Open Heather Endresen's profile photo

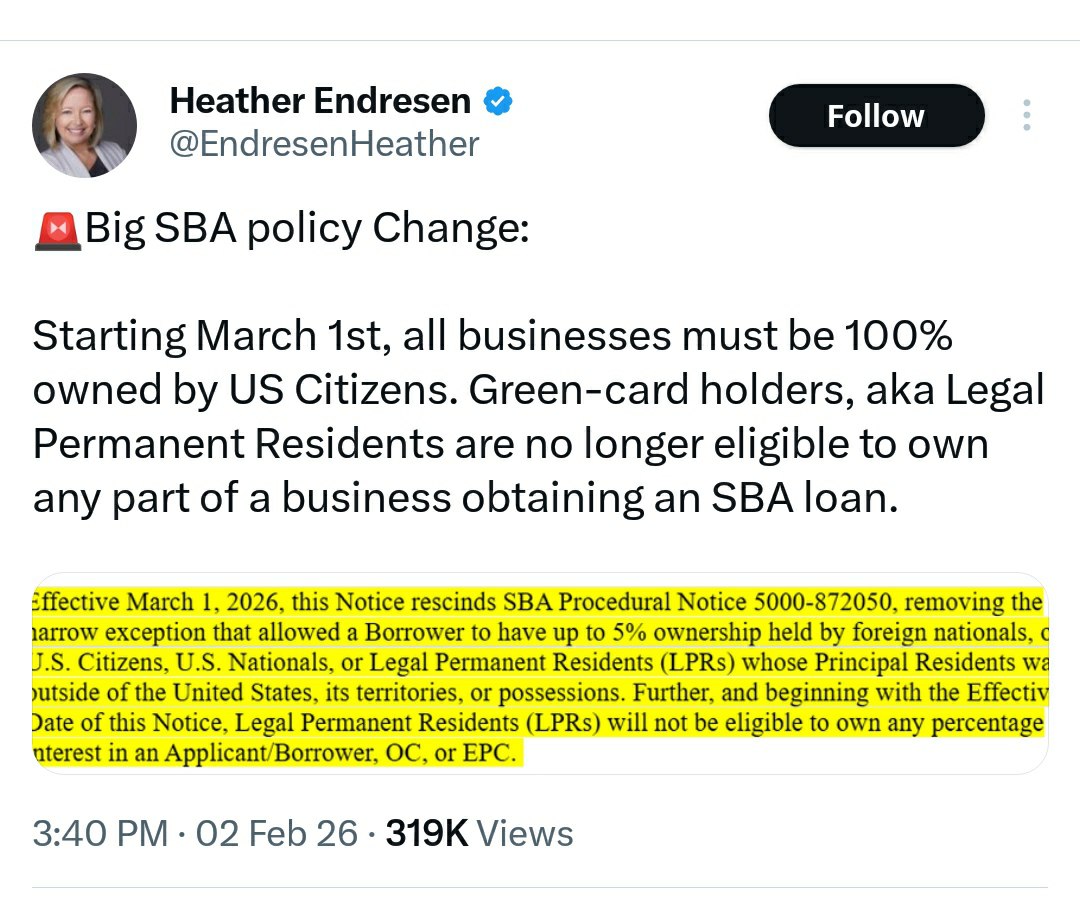click(84, 125)
